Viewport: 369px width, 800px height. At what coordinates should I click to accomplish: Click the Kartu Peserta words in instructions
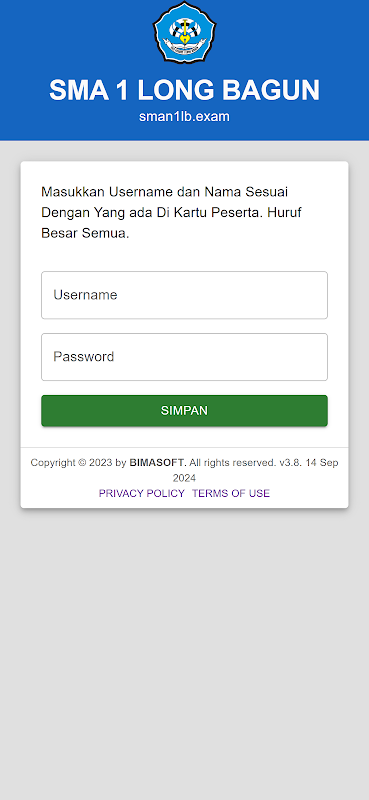pyautogui.click(x=217, y=213)
